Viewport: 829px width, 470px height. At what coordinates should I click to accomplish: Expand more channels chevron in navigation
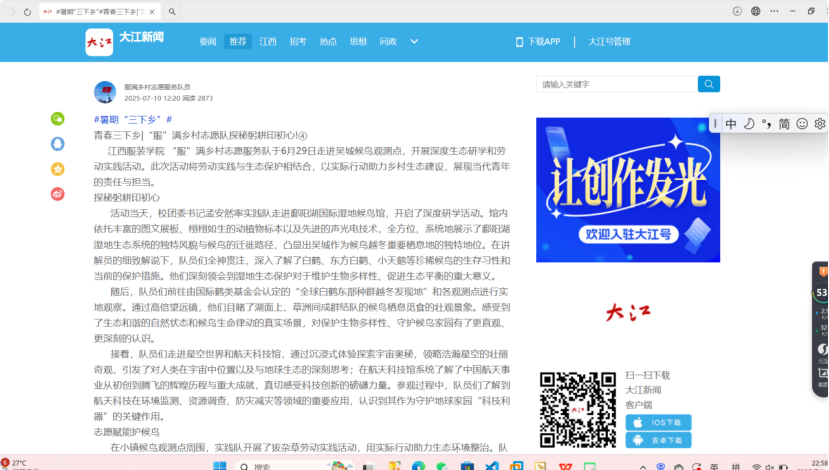[x=415, y=42]
